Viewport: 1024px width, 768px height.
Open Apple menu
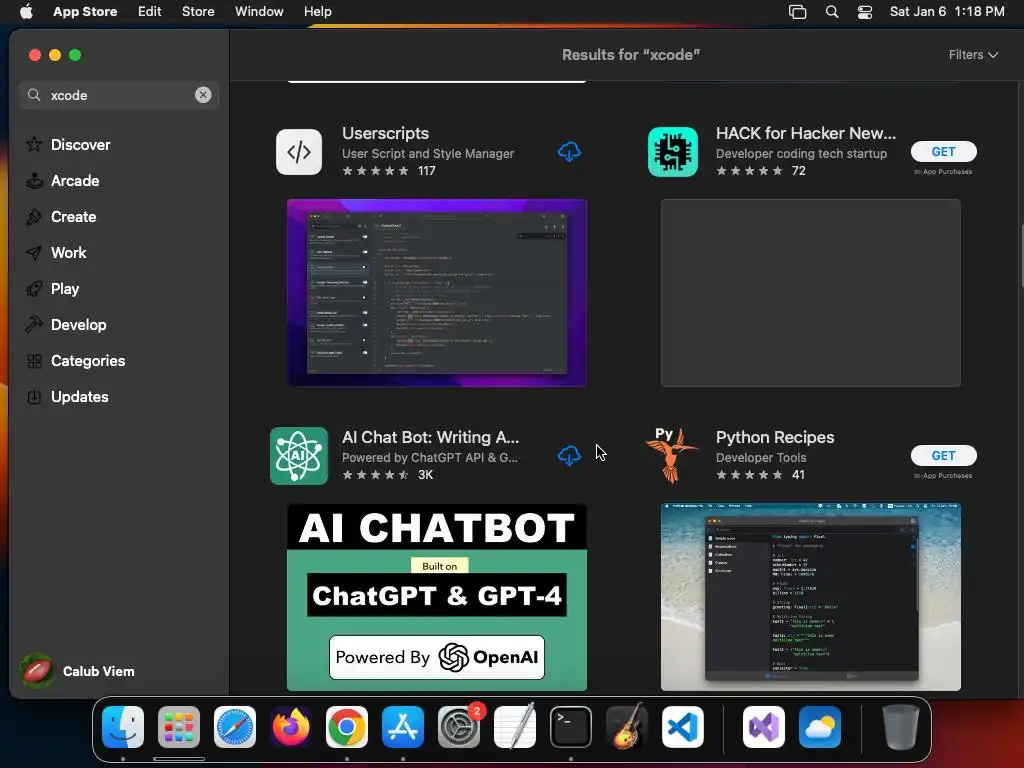[26, 11]
